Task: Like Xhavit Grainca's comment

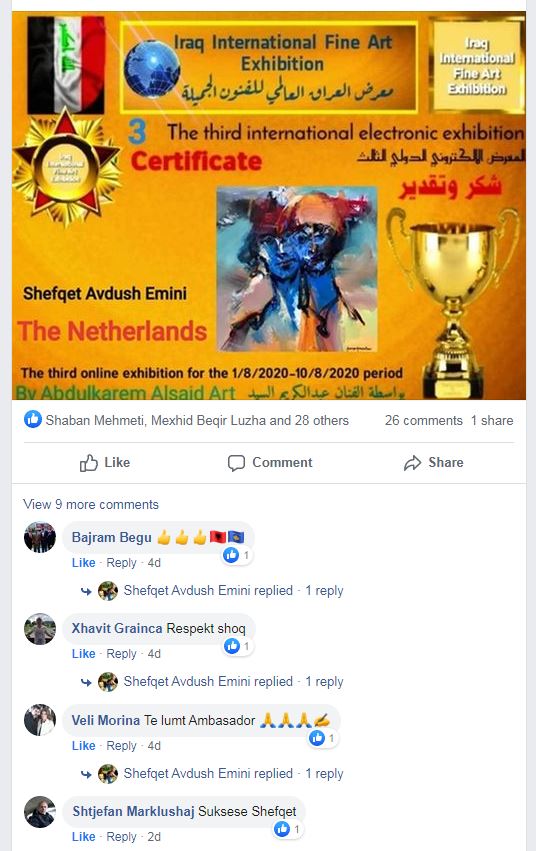Action: [84, 654]
